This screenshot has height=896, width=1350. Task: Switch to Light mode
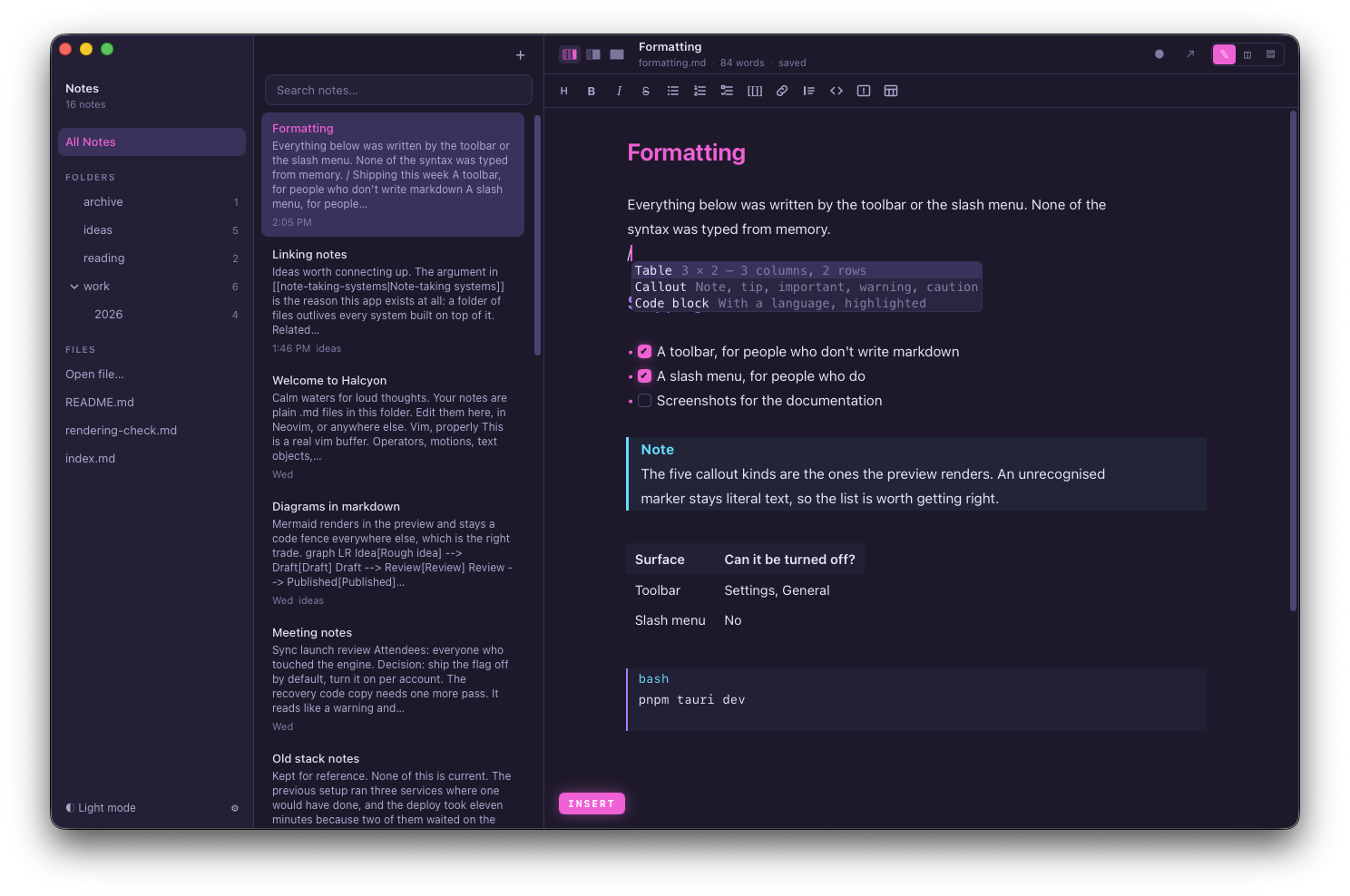(101, 808)
